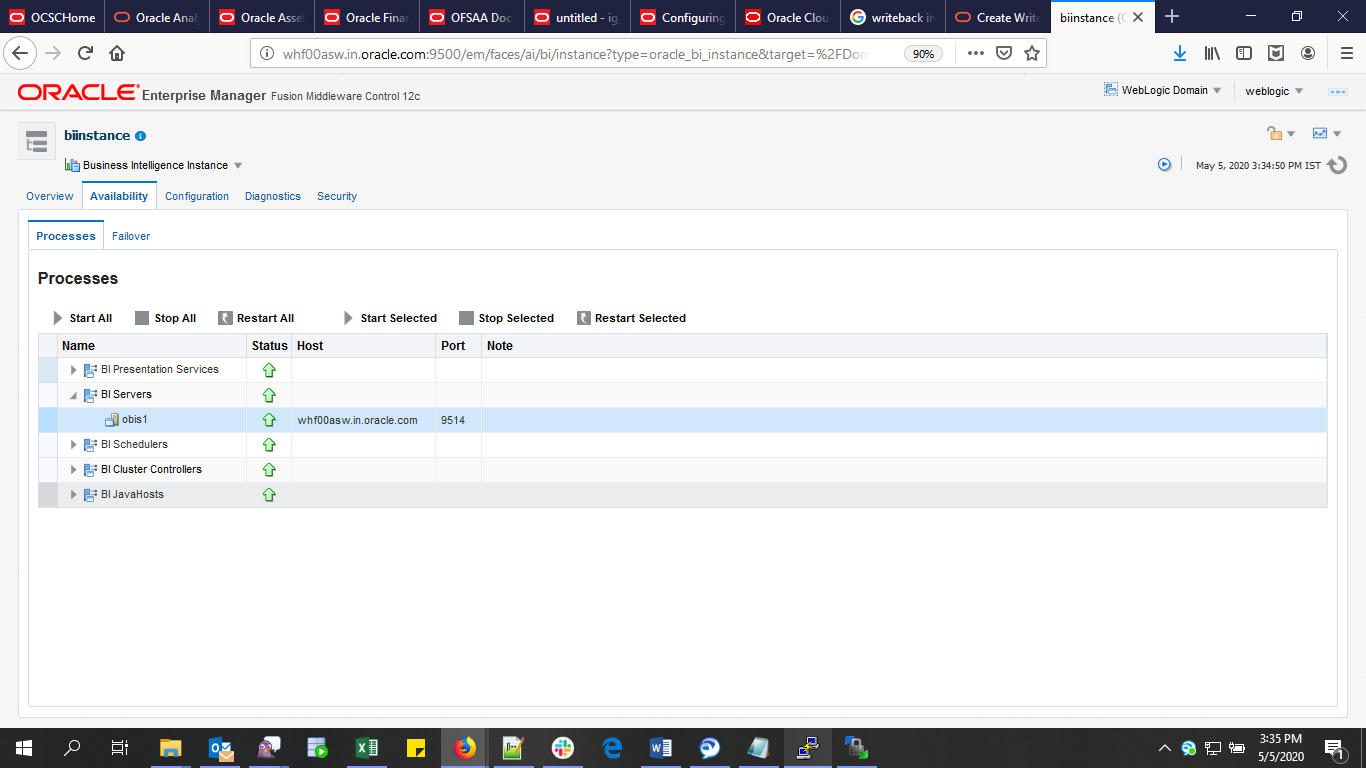
Task: Select the Availability tab
Action: [x=119, y=196]
